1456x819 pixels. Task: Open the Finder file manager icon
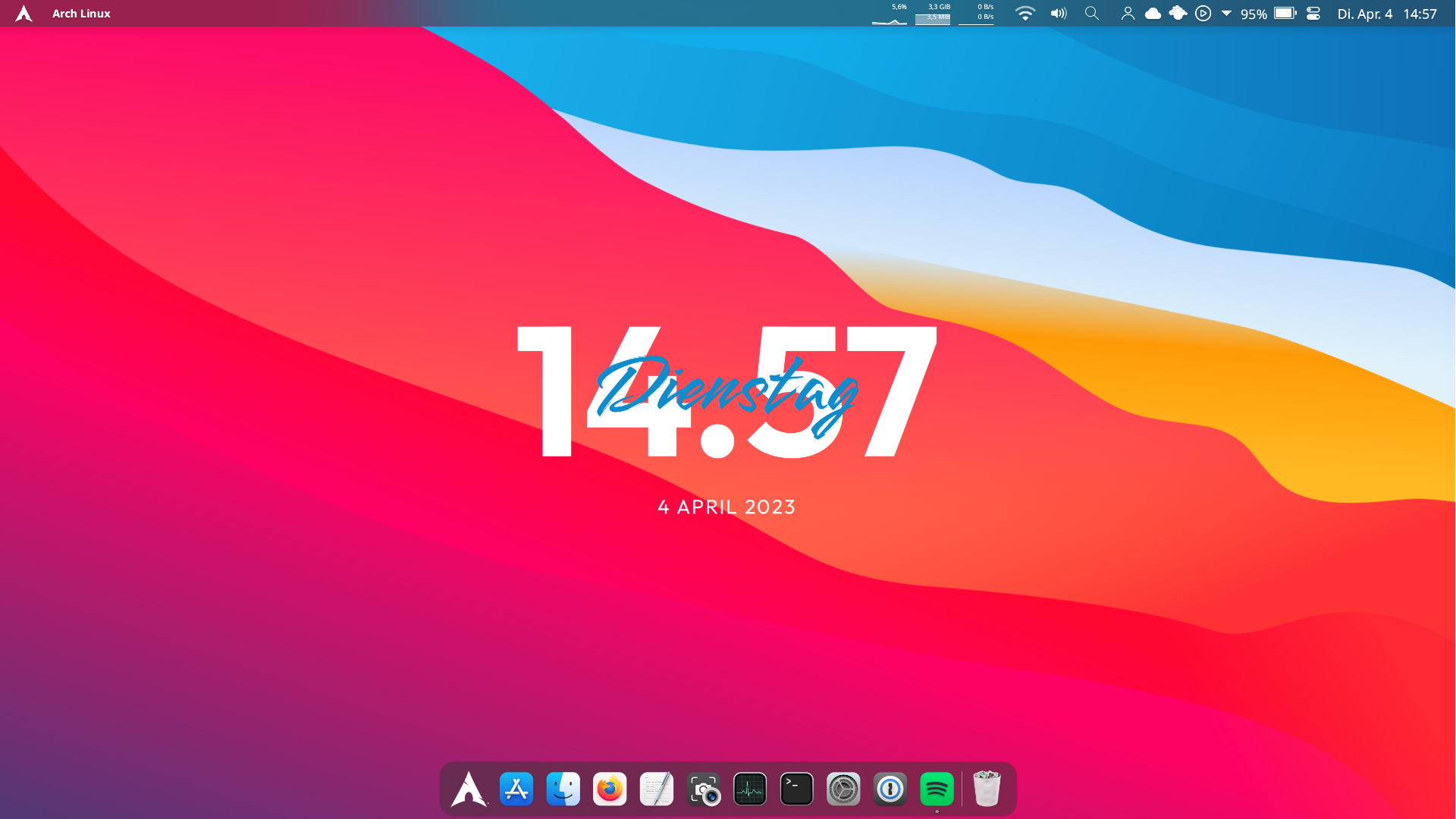563,789
